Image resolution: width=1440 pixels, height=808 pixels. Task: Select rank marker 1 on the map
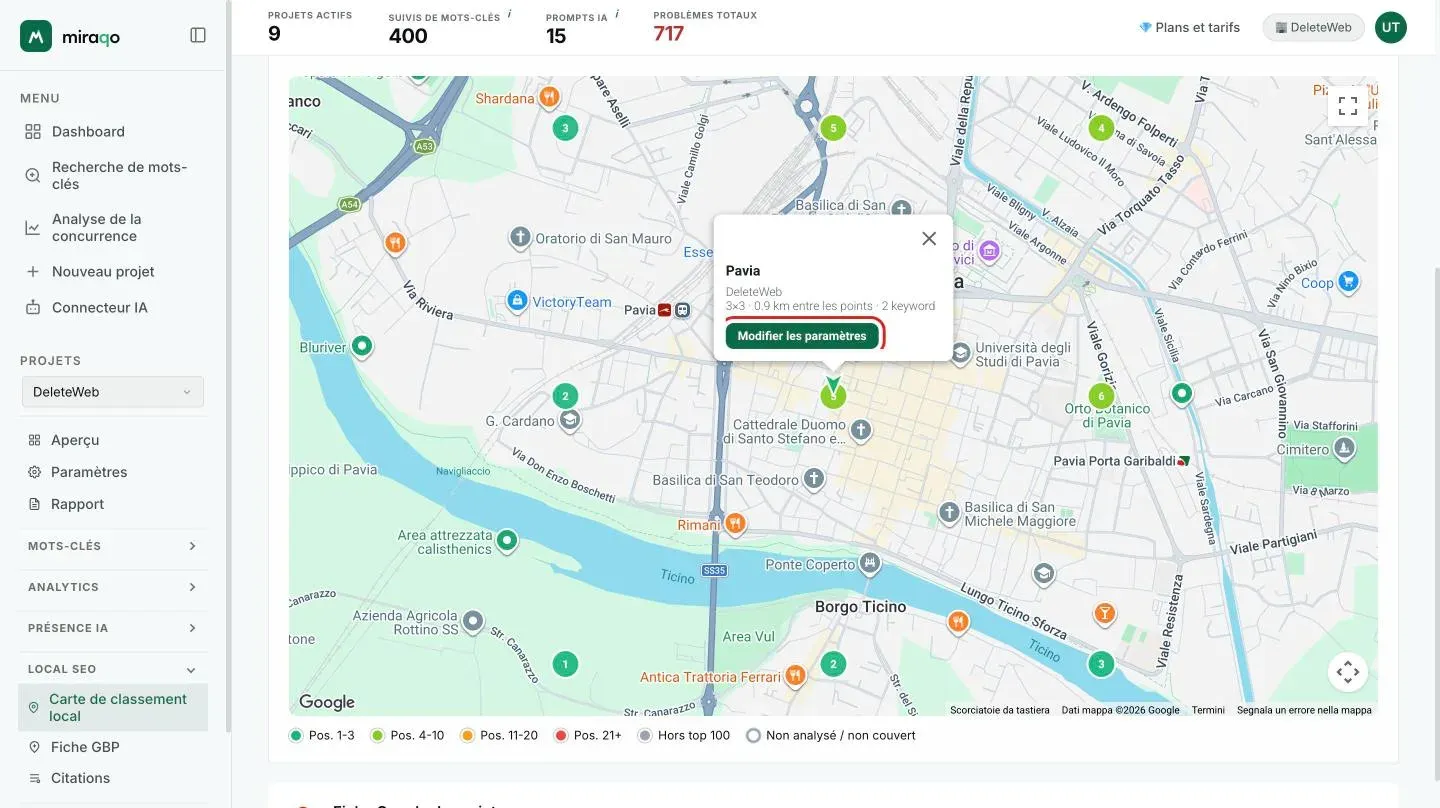tap(565, 664)
